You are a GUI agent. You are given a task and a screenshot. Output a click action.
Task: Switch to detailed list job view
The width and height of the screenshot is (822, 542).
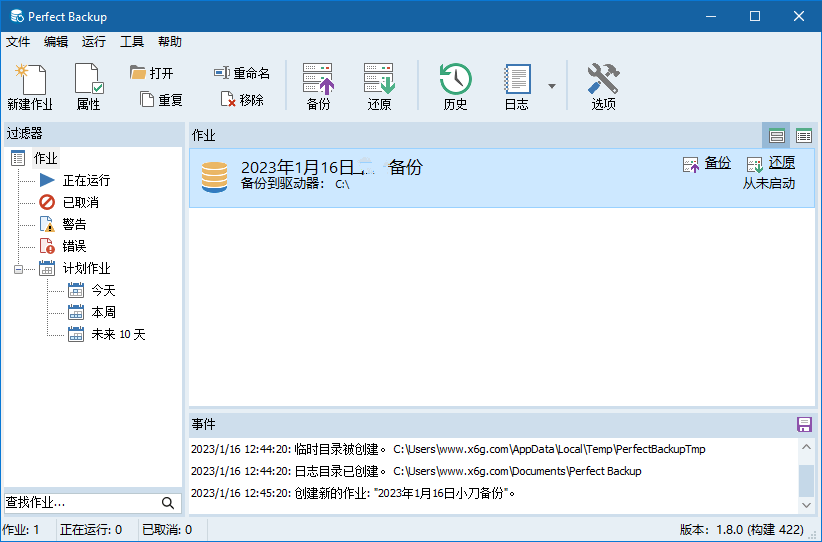tap(803, 136)
